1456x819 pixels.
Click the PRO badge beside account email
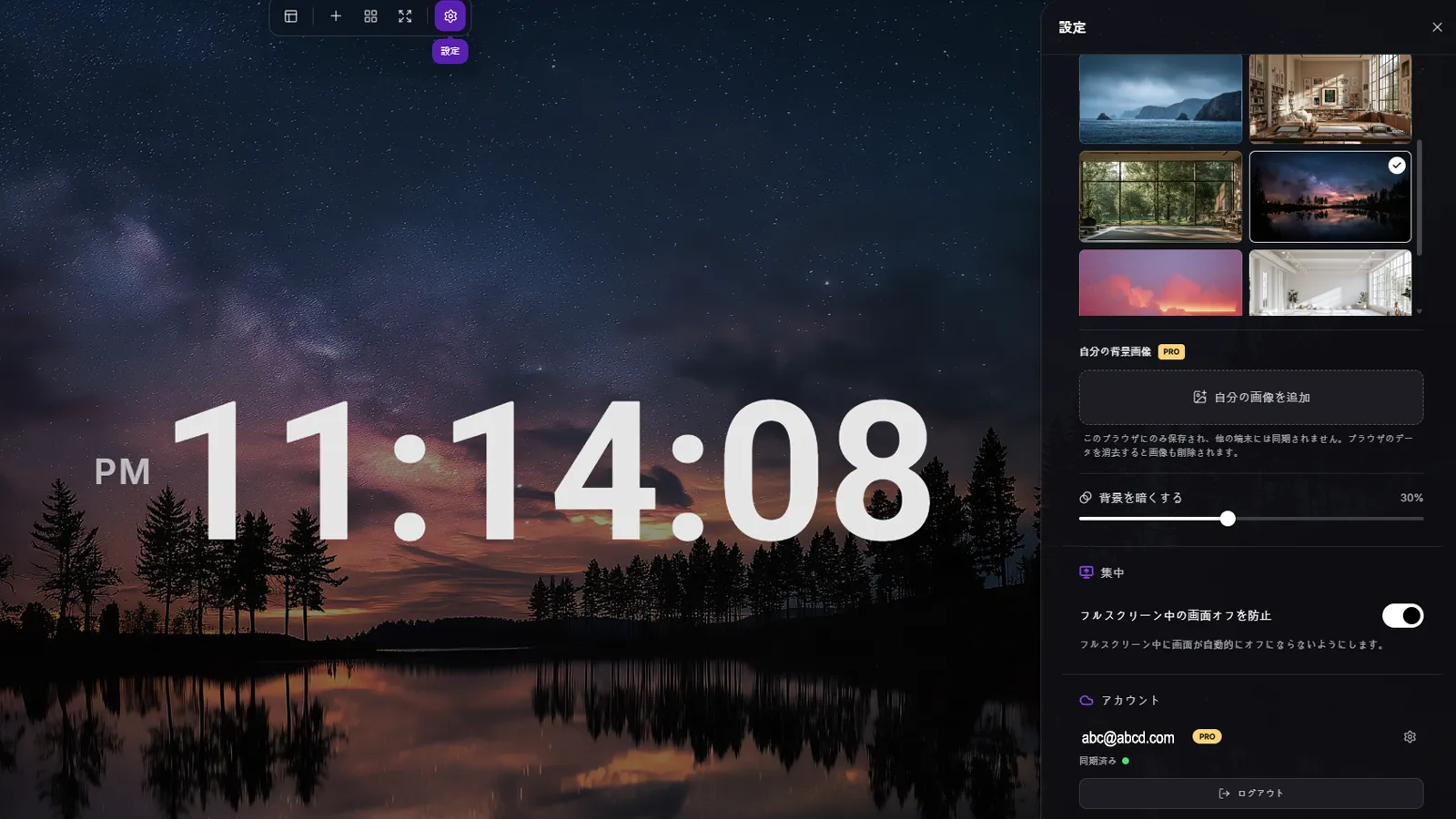pyautogui.click(x=1207, y=736)
